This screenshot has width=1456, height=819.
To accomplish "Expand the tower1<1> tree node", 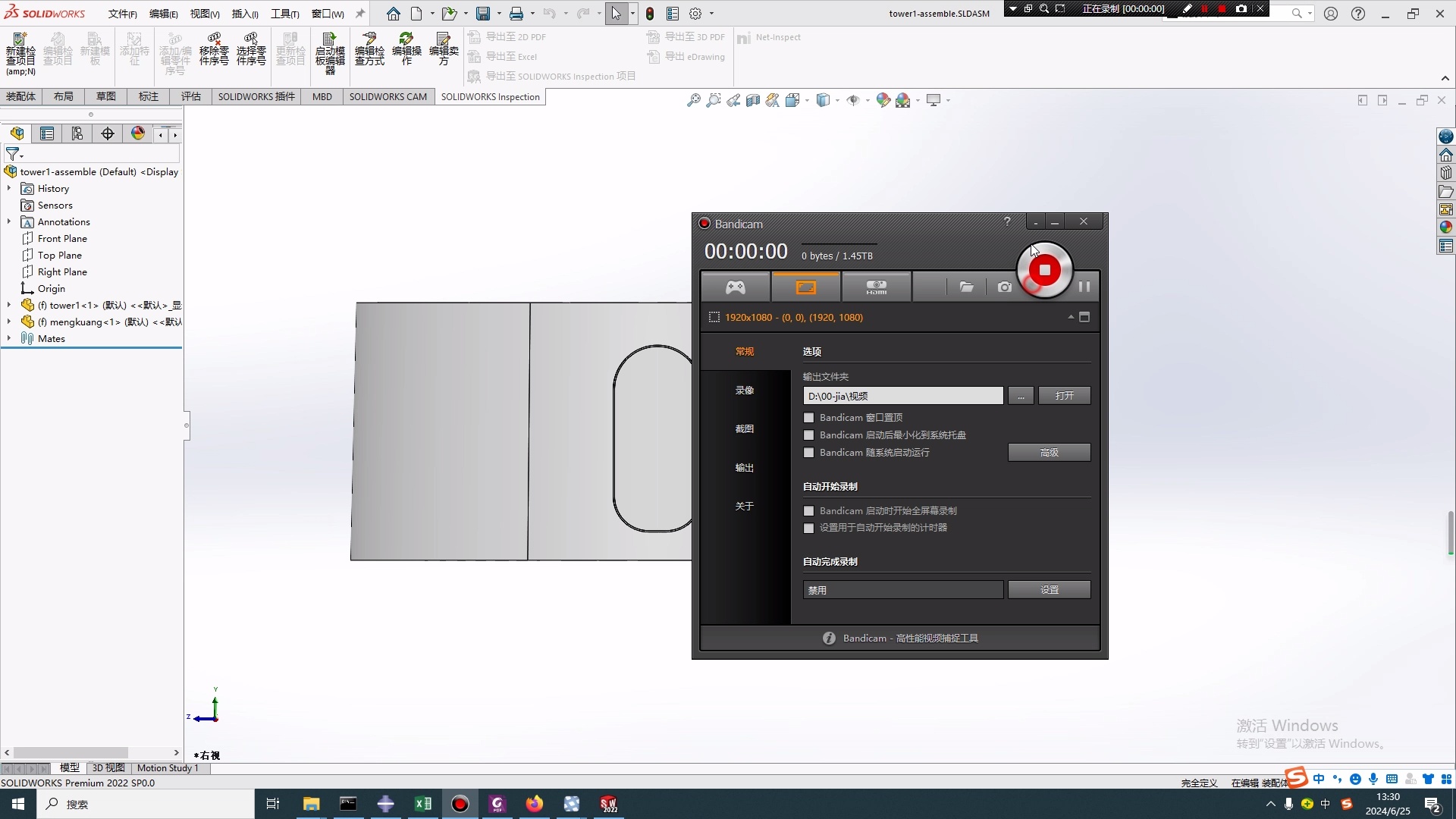I will point(8,305).
